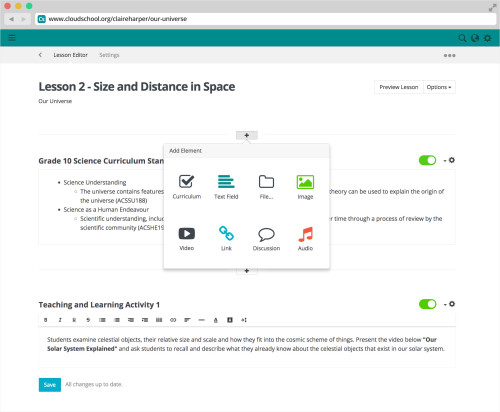Insert a horizontal rule
Viewport: 500px width, 412px height.
201,320
